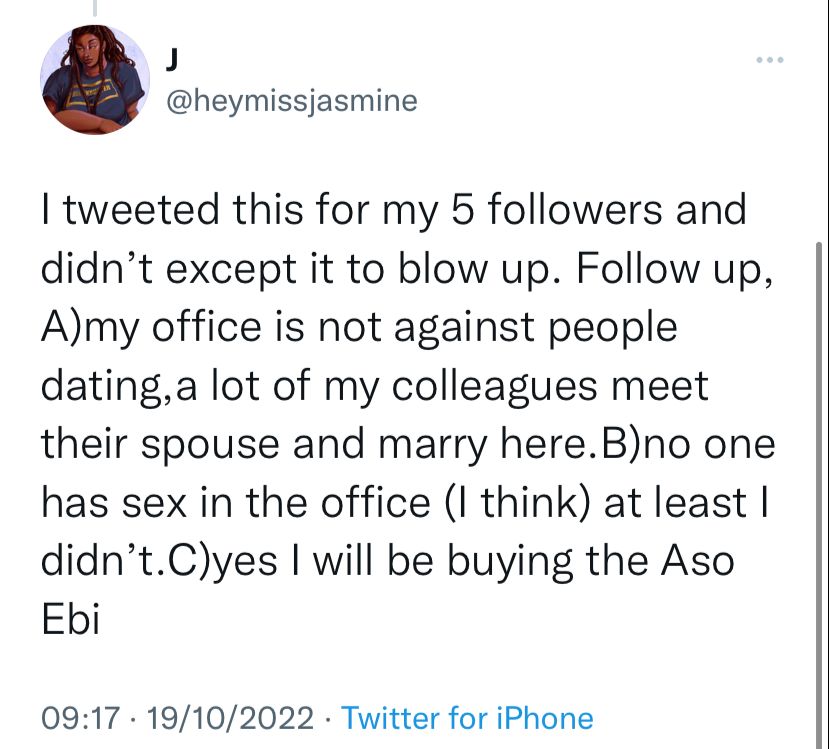
Task: Open the Twitter for iPhone source link
Action: (x=467, y=717)
